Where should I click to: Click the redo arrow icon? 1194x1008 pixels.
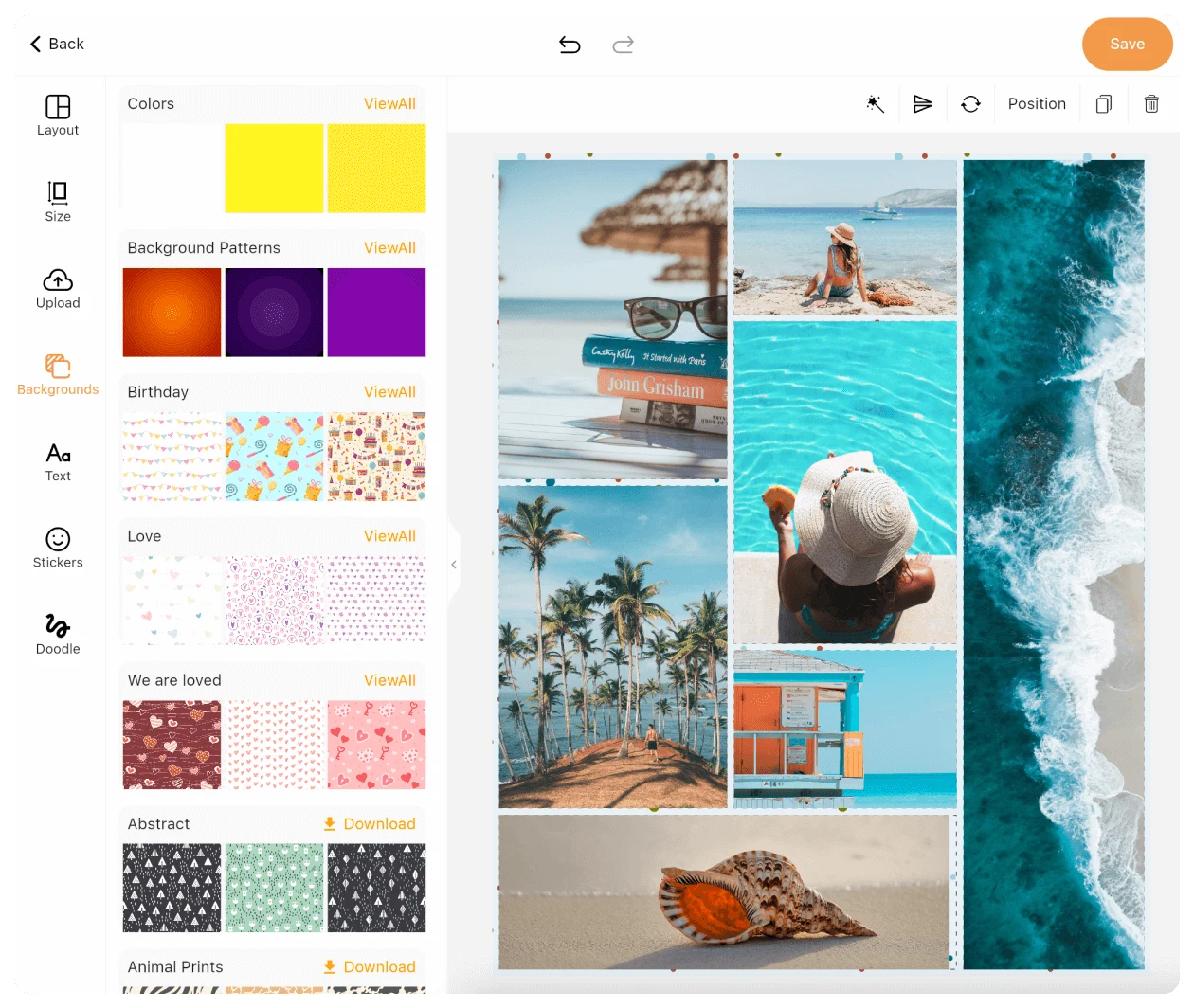point(623,45)
